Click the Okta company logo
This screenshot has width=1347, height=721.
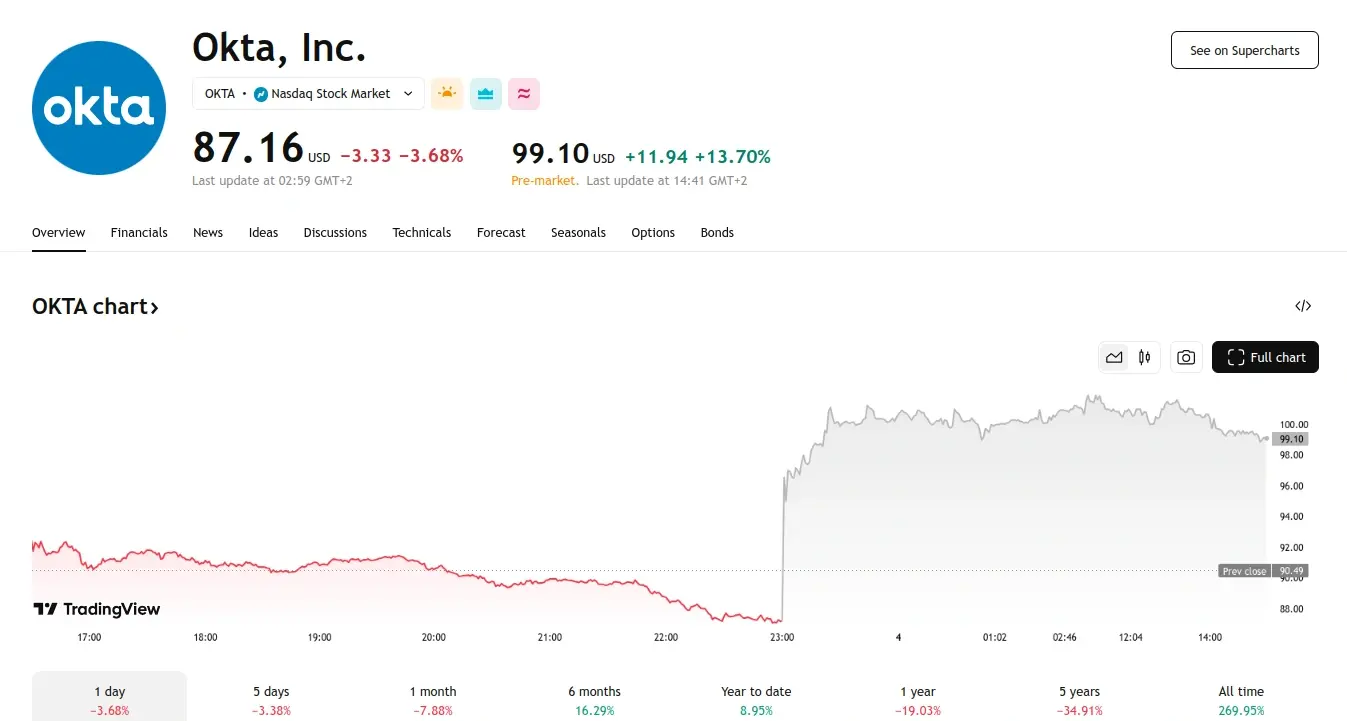coord(99,108)
